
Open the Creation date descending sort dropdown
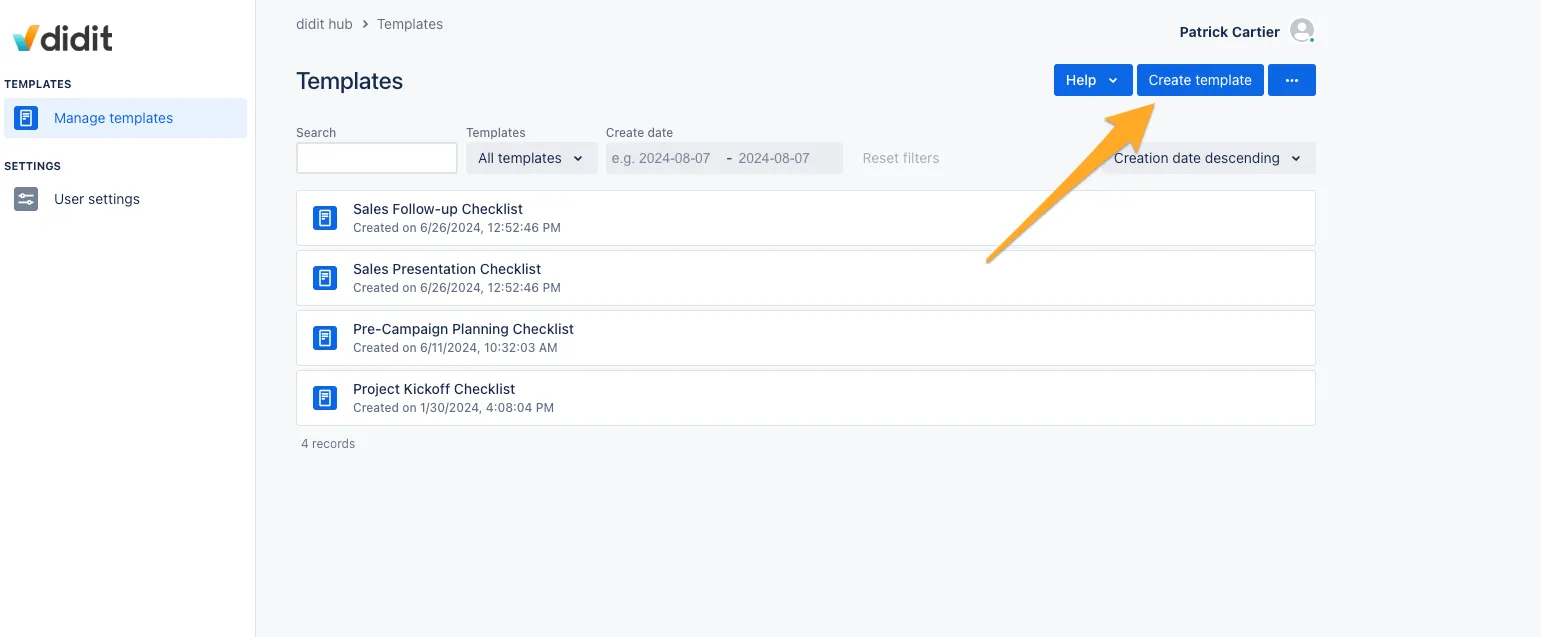pyautogui.click(x=1208, y=158)
